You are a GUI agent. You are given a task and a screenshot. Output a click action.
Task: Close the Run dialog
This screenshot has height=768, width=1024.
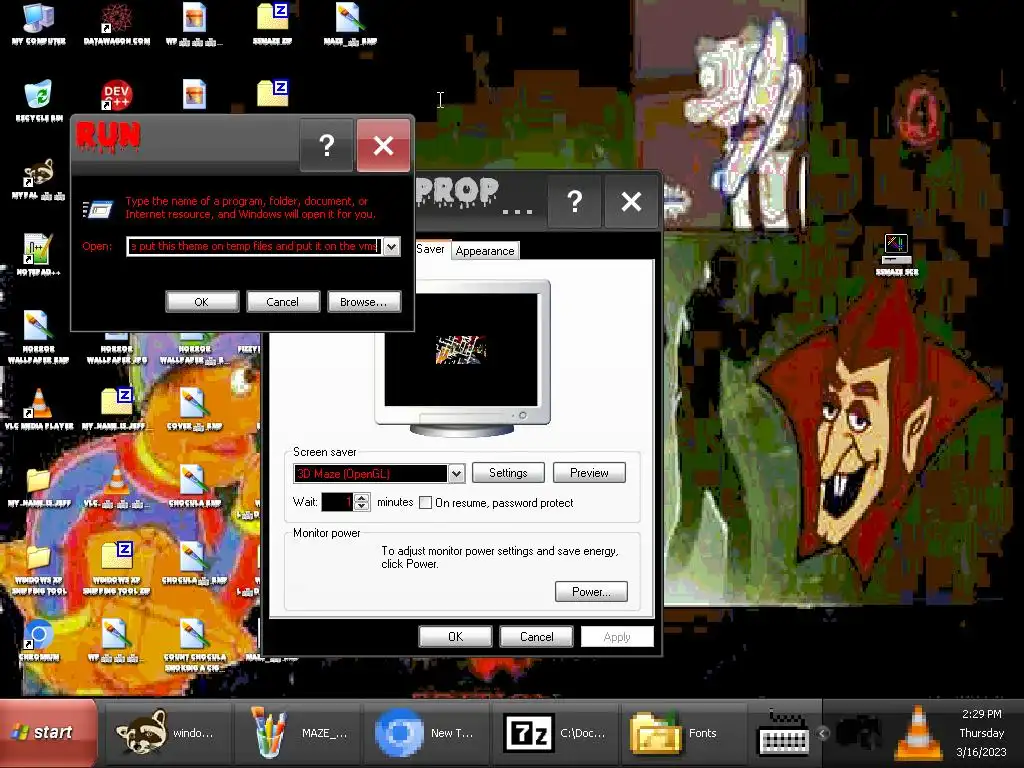[x=383, y=145]
